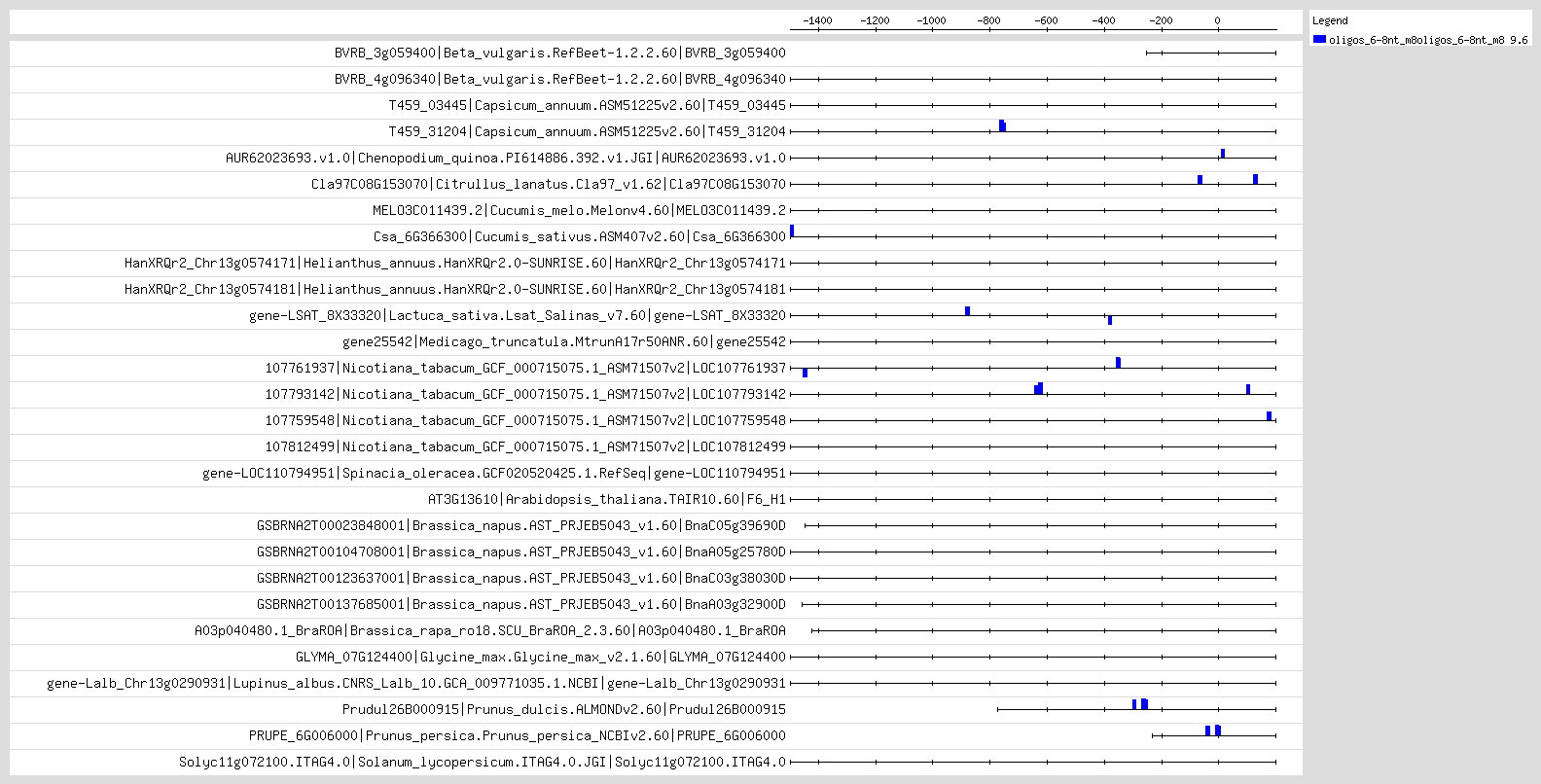Select the GLYMA_07G124400 Glycine_max row label
Screen dimensions: 1541x784
(541, 657)
